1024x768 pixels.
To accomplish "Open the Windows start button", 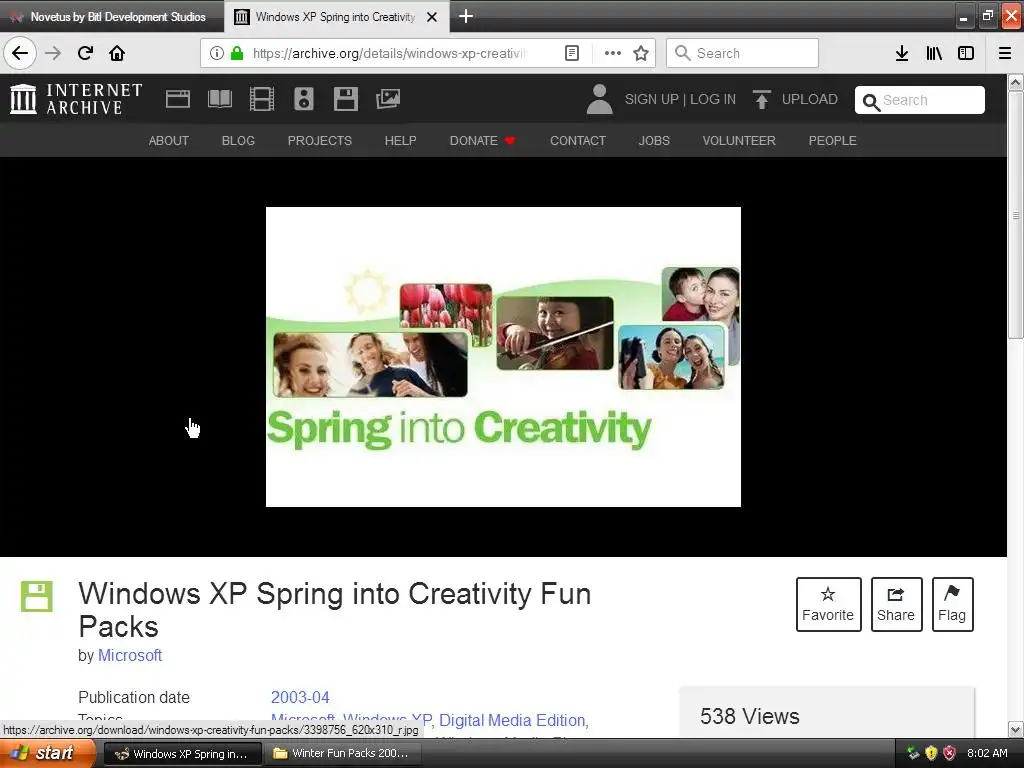I will click(x=47, y=753).
